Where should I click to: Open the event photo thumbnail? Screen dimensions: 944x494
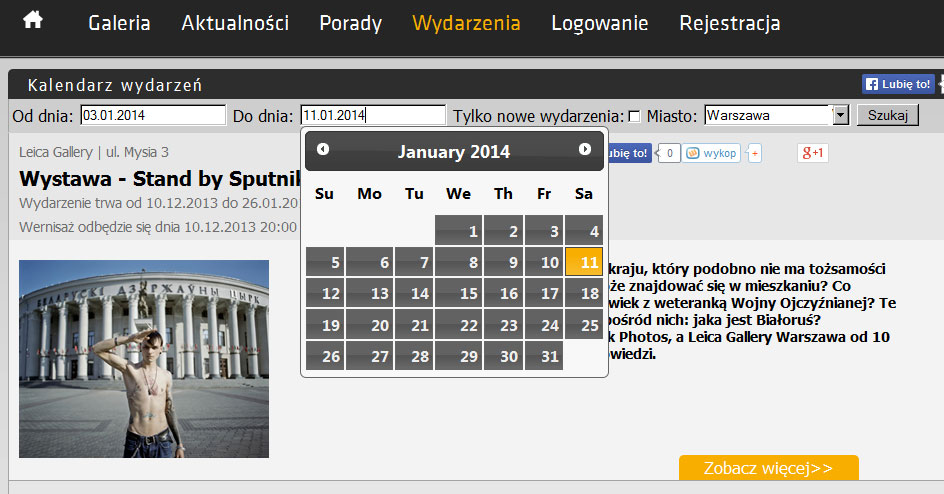tap(144, 359)
